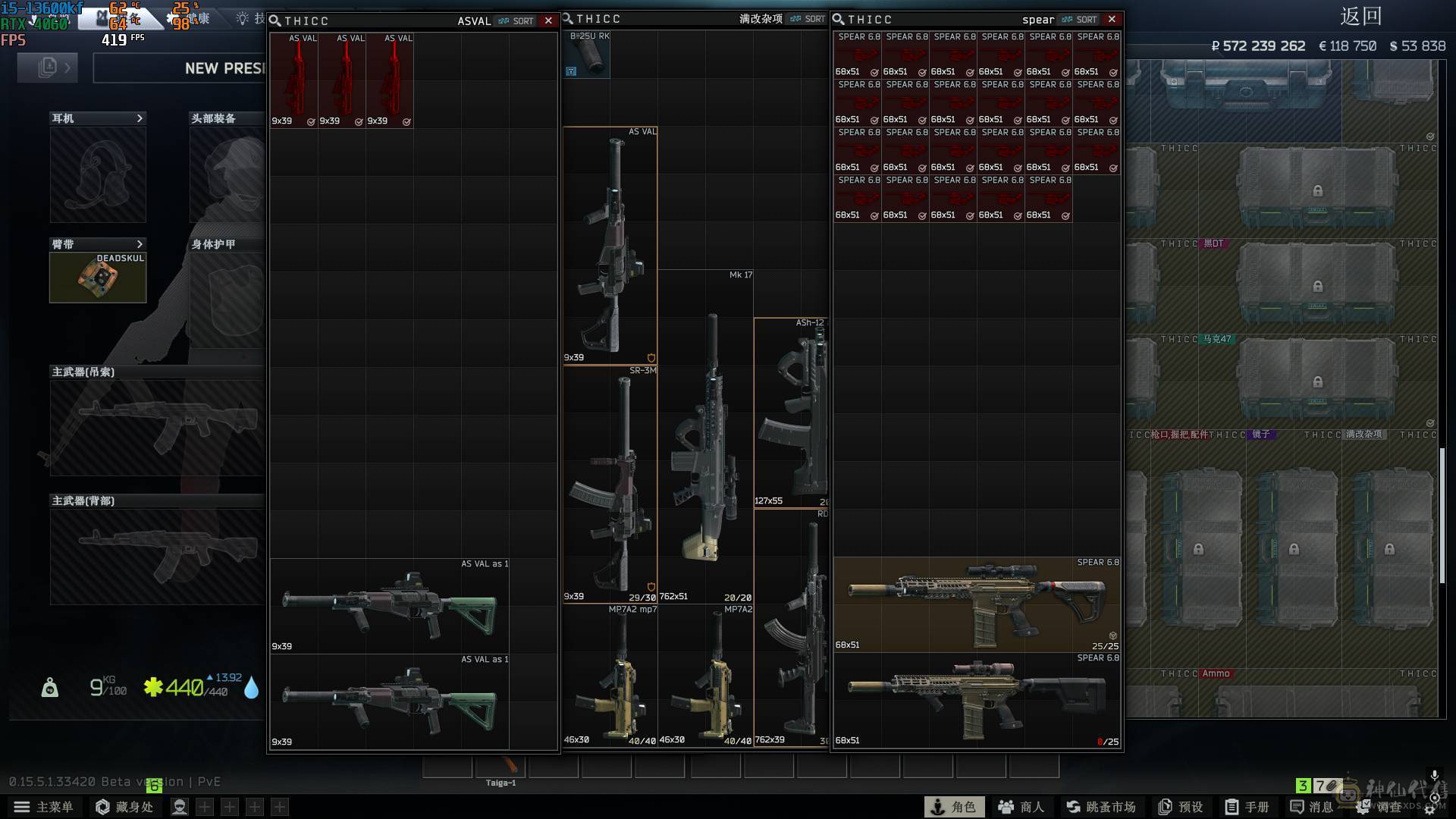Switch to the 角色 character tab
1456x819 pixels.
click(x=954, y=807)
